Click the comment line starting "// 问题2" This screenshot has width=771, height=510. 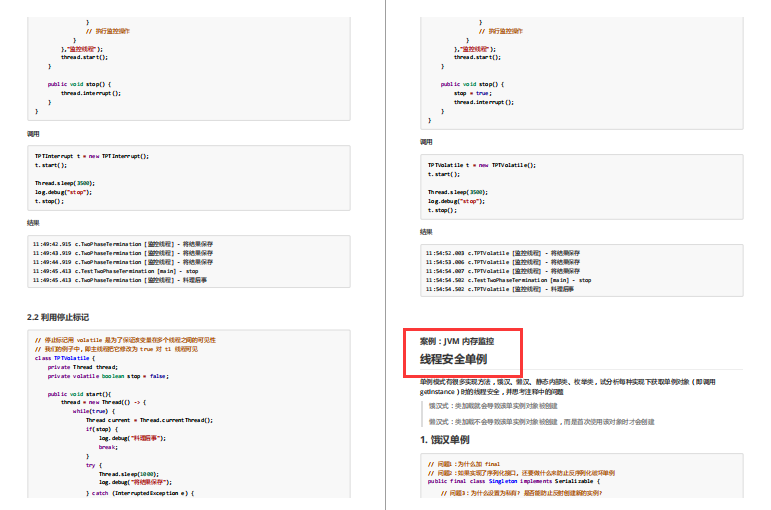pyautogui.click(x=521, y=473)
